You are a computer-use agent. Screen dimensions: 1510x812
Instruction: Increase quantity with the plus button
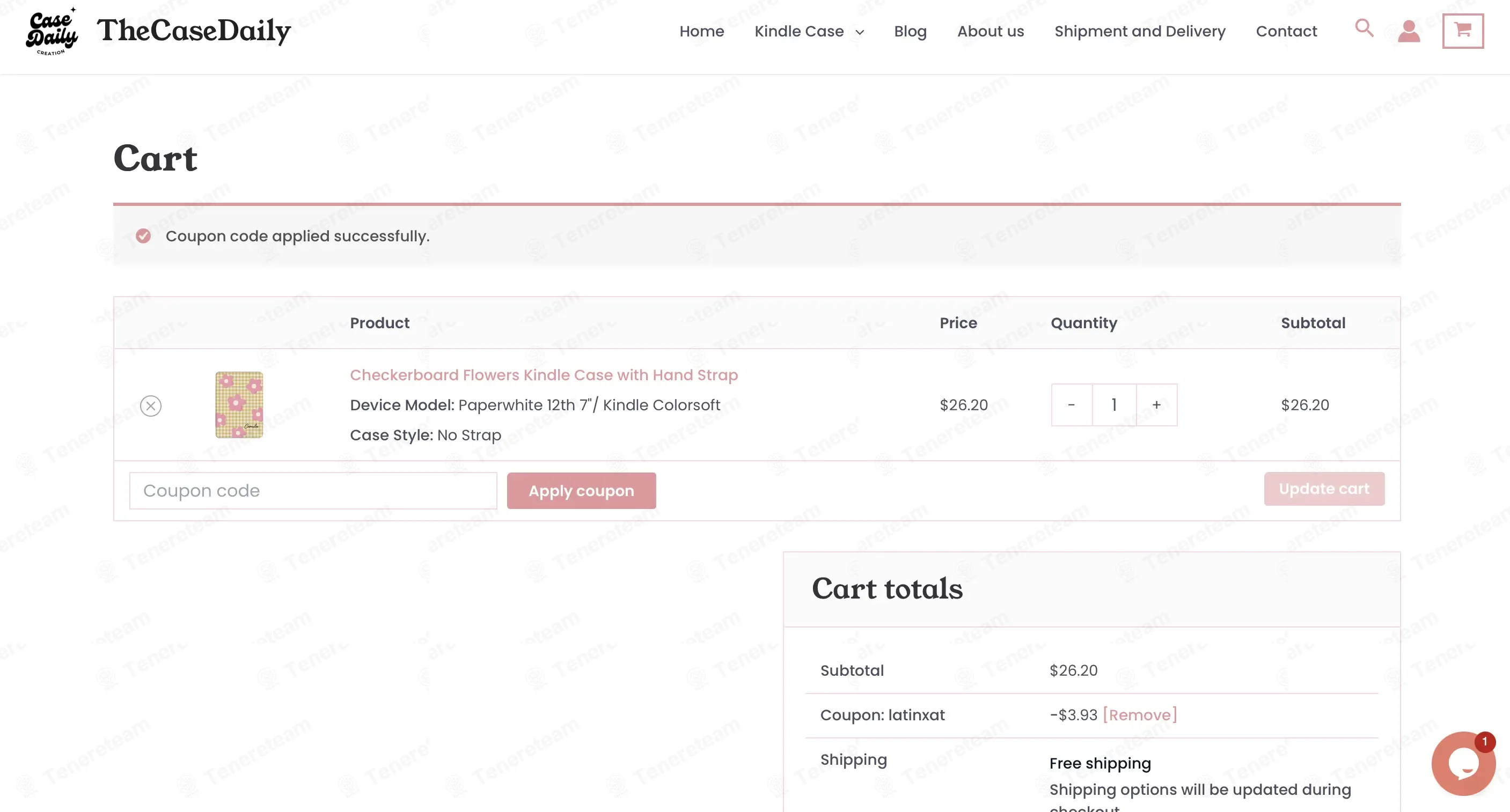point(1156,405)
